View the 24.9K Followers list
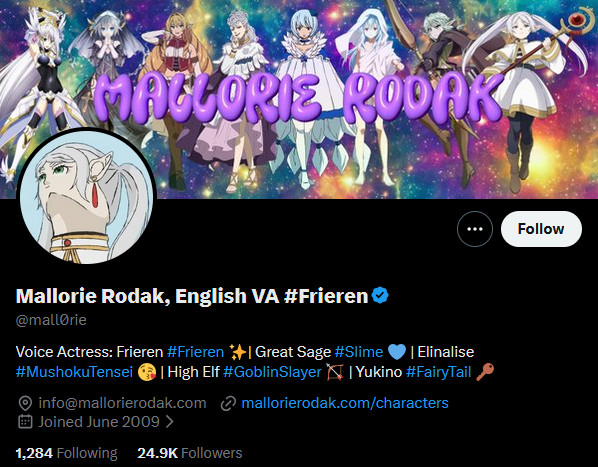 click(190, 453)
